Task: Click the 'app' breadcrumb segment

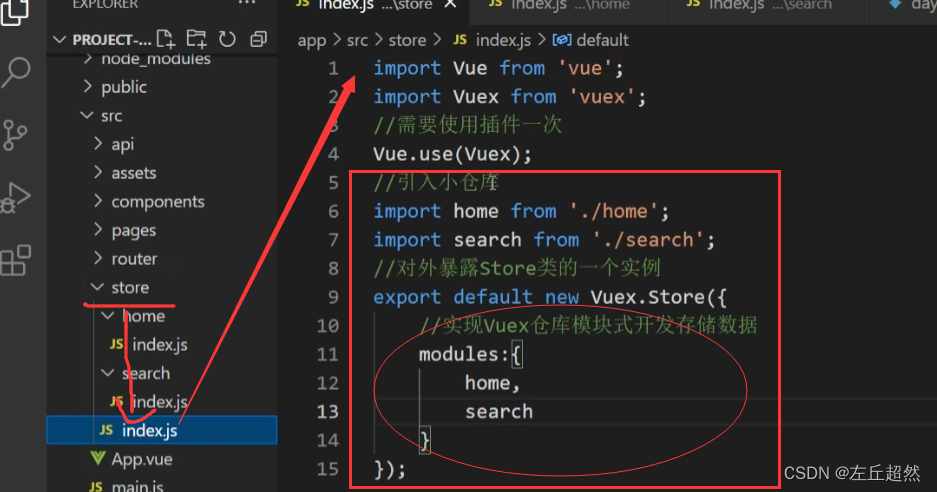Action: (x=312, y=41)
